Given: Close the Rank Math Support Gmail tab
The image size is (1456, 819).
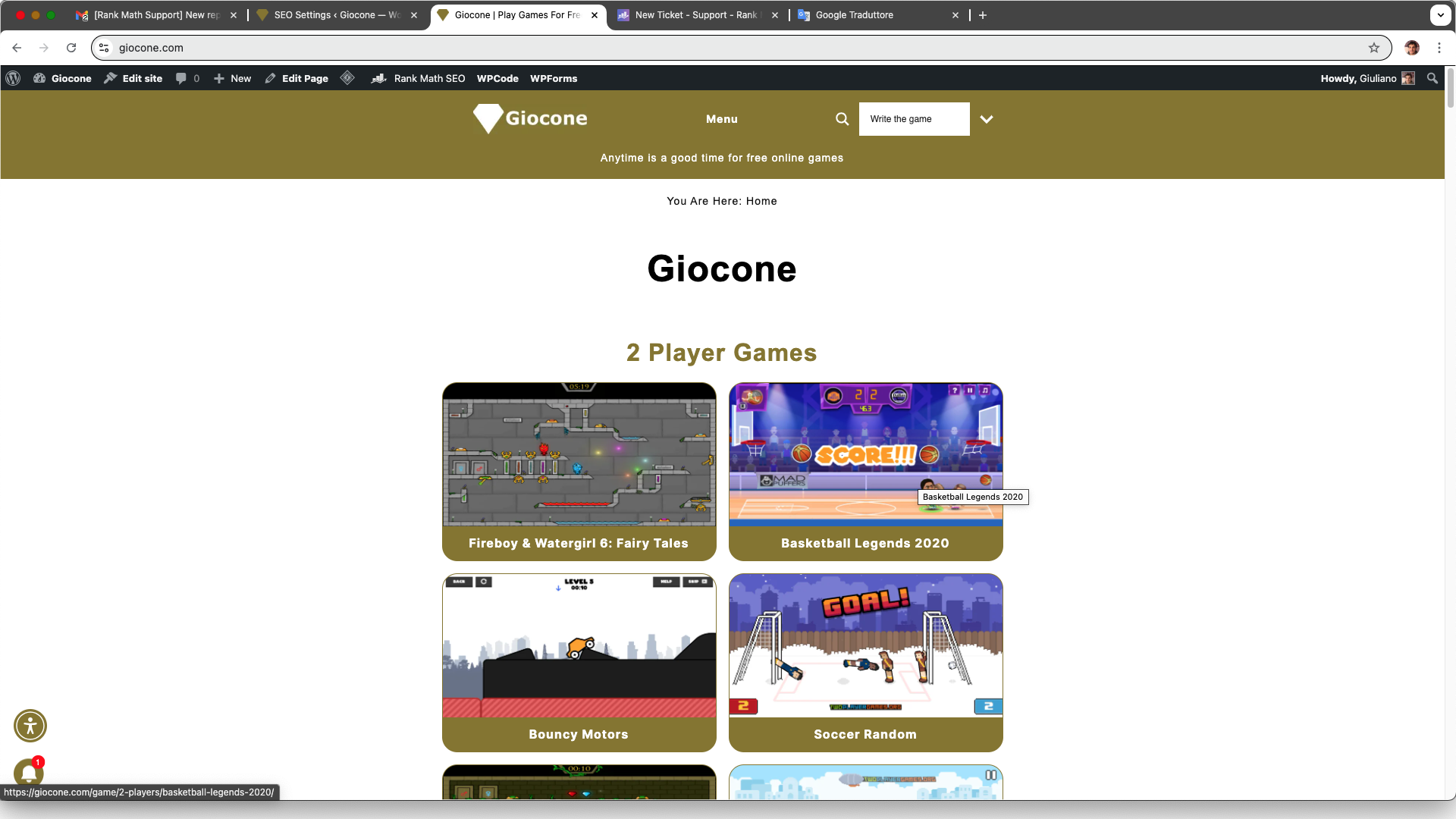Looking at the screenshot, I should point(234,15).
